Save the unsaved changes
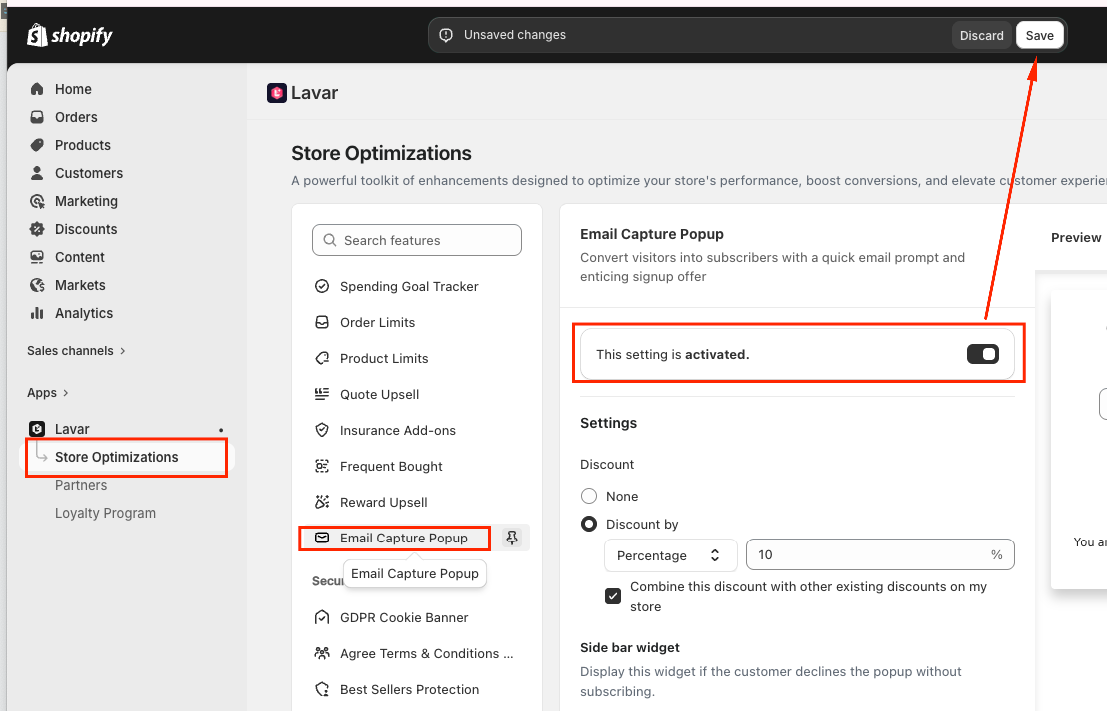Viewport: 1107px width, 711px height. click(1039, 35)
